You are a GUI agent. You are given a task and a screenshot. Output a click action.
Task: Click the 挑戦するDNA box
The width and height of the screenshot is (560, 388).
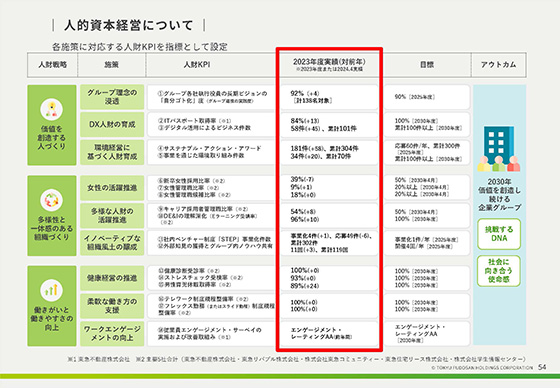point(499,234)
